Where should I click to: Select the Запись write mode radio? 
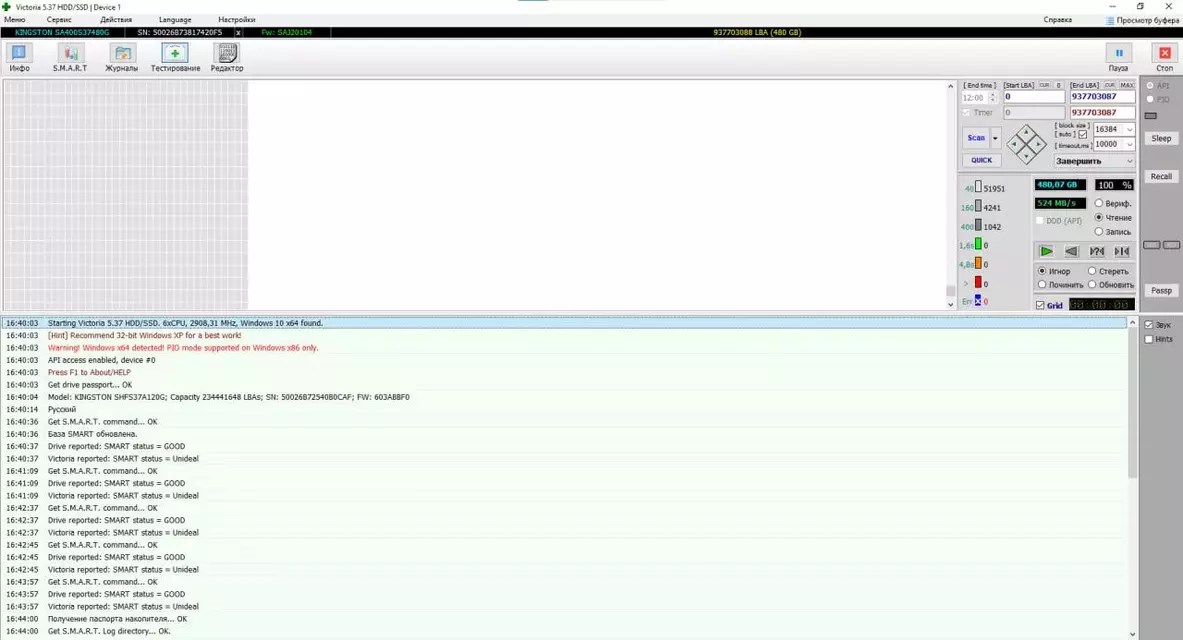(x=1098, y=232)
